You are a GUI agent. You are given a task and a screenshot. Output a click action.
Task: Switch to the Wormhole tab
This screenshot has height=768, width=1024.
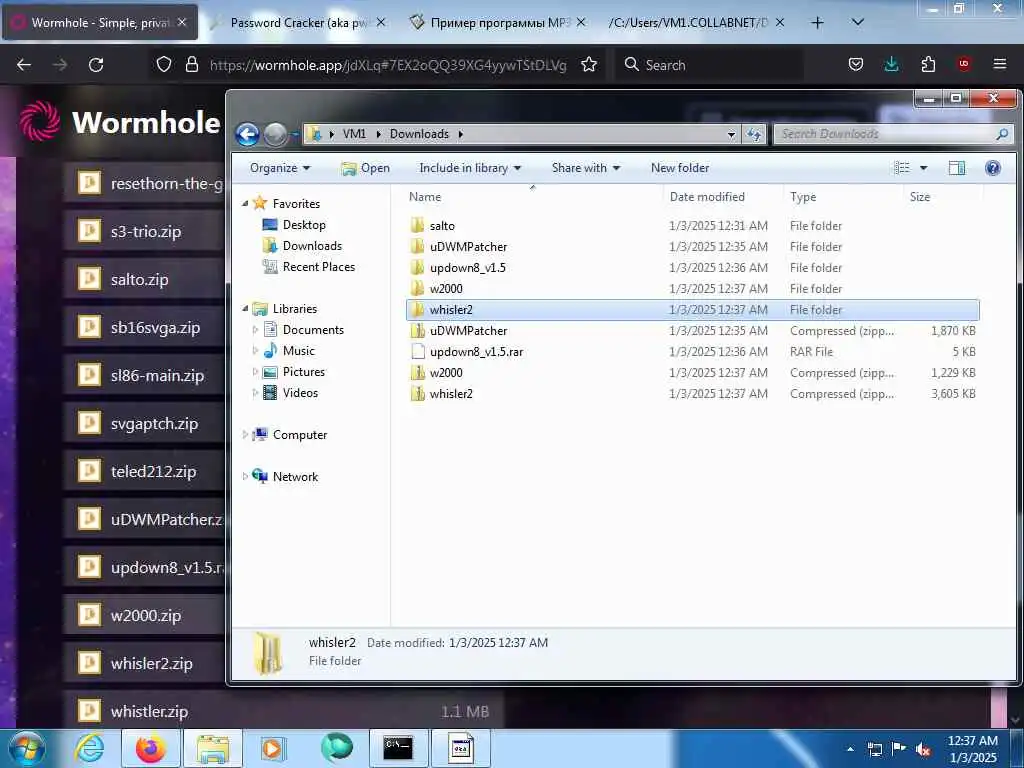(100, 23)
